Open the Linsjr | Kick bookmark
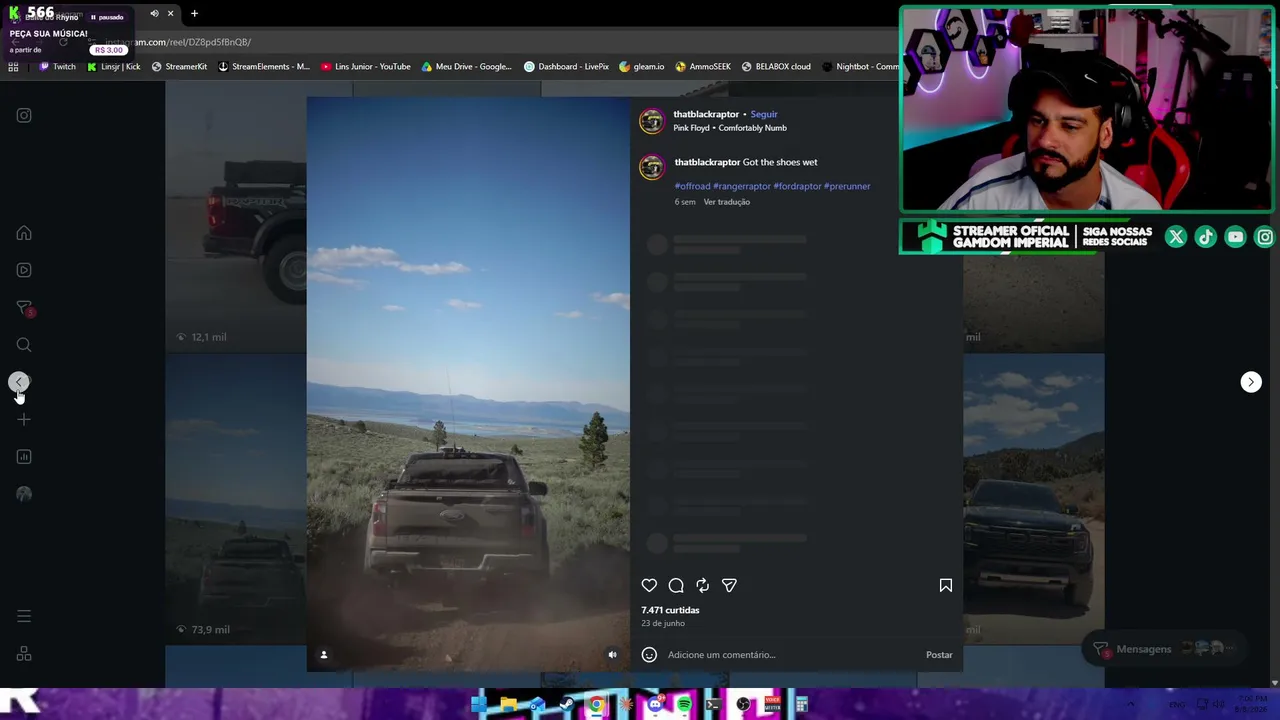Screen dimensions: 1280x720 pos(114,67)
